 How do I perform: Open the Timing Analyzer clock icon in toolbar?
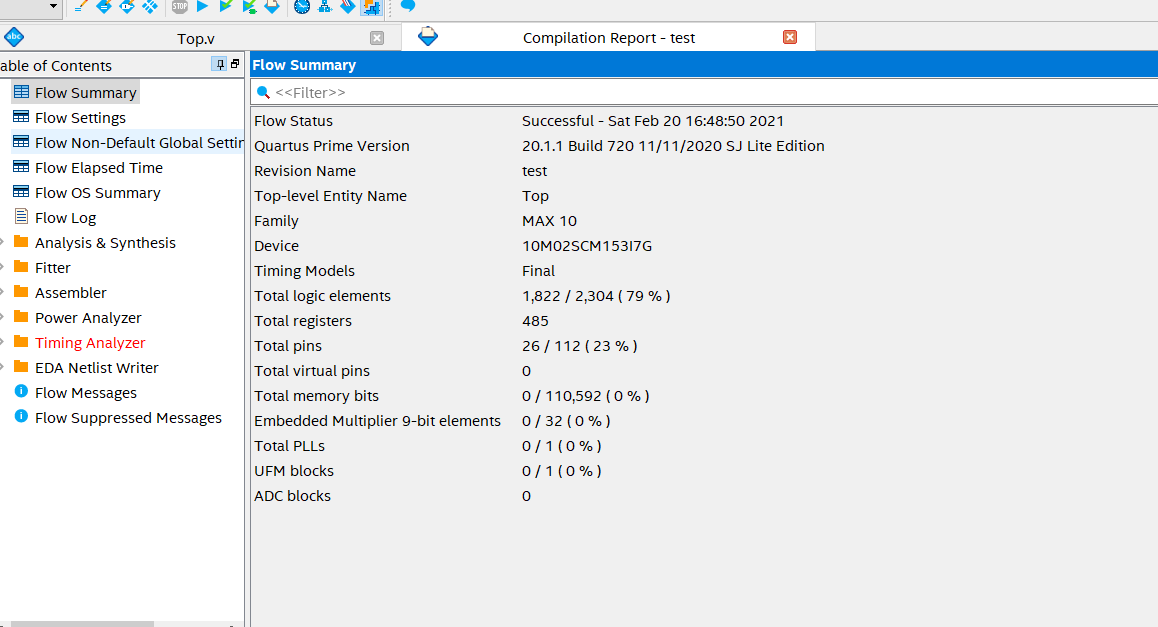(x=302, y=7)
